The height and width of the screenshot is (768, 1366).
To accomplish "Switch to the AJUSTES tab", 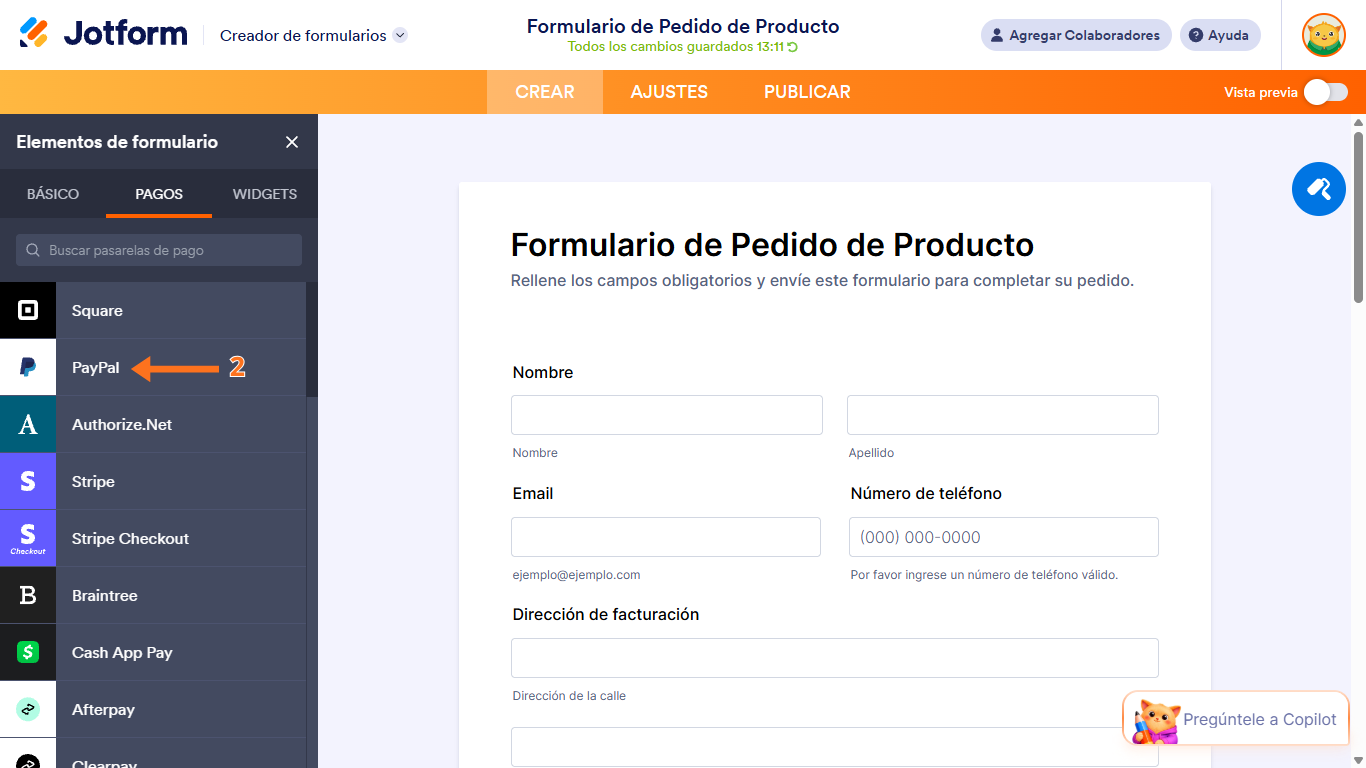I will 668,91.
